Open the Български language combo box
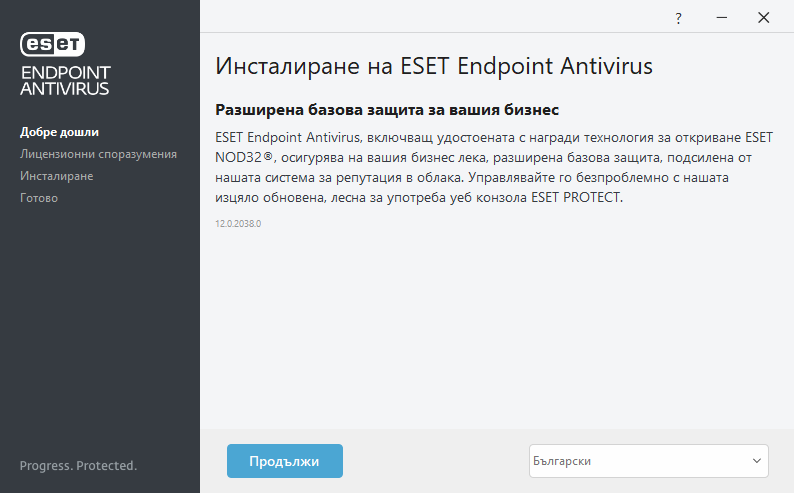The height and width of the screenshot is (493, 794). 640,461
